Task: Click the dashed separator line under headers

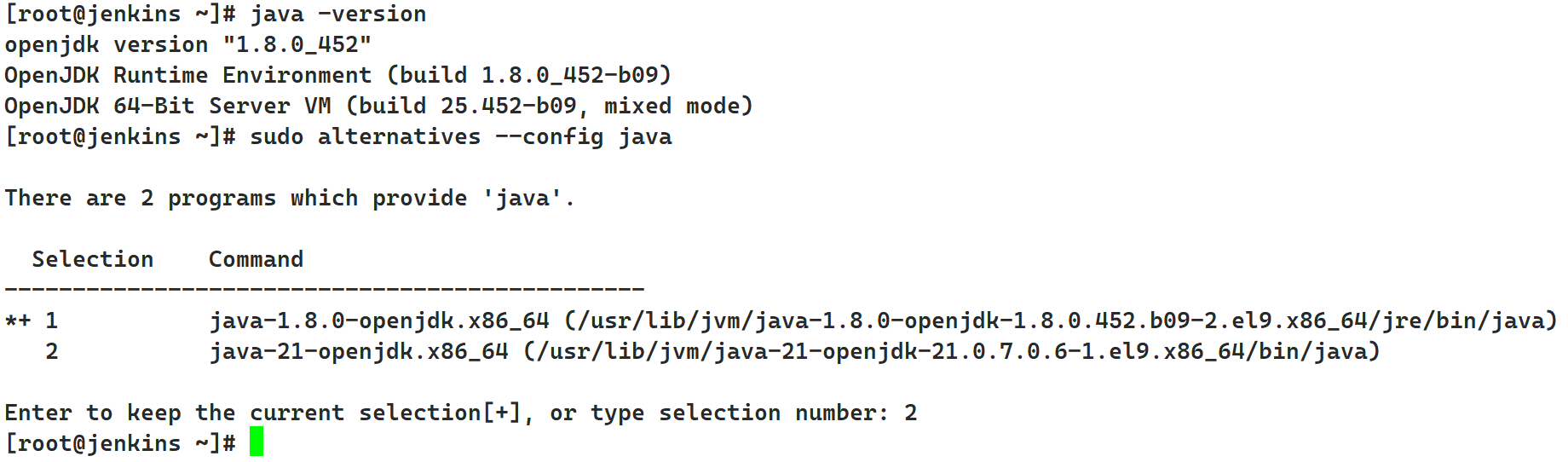Action: pos(324,291)
